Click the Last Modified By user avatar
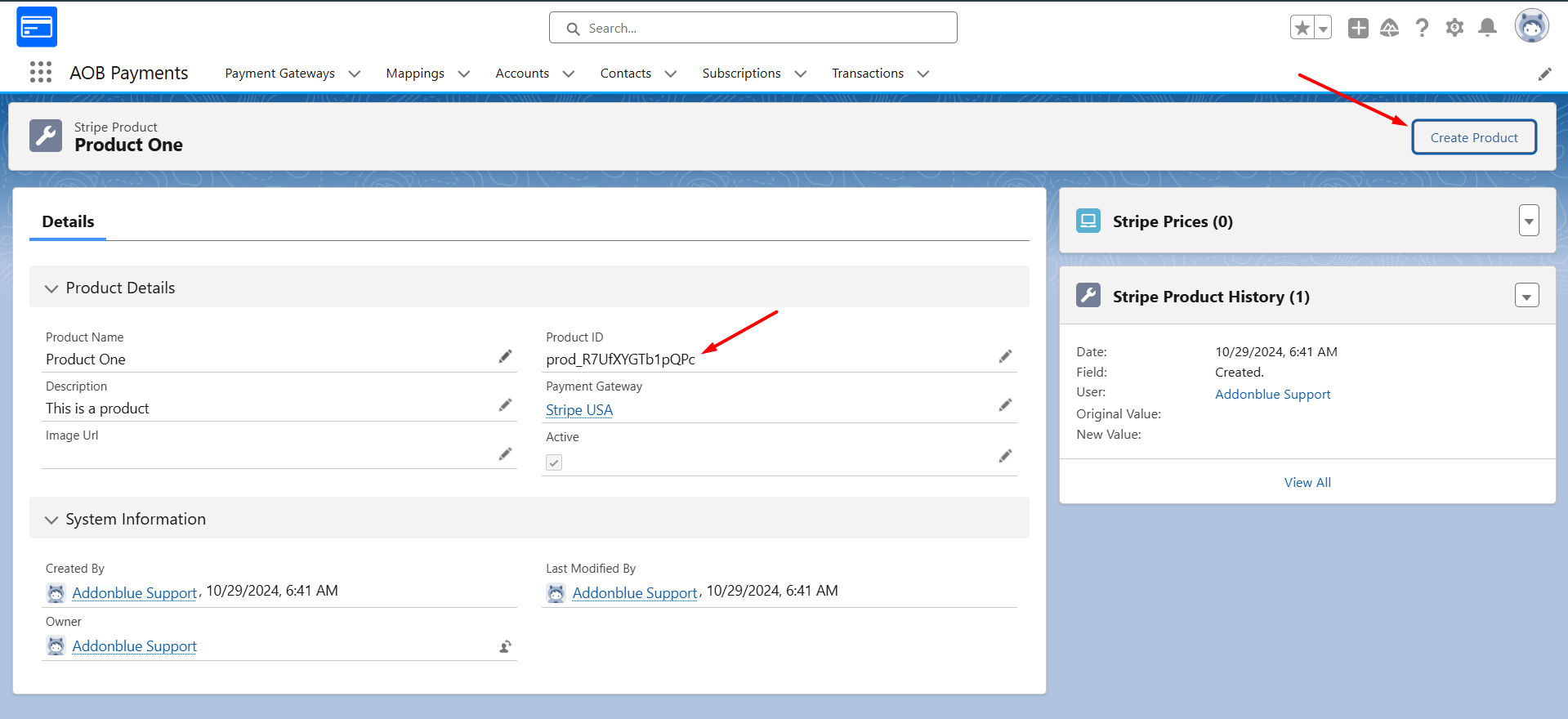 pyautogui.click(x=556, y=593)
